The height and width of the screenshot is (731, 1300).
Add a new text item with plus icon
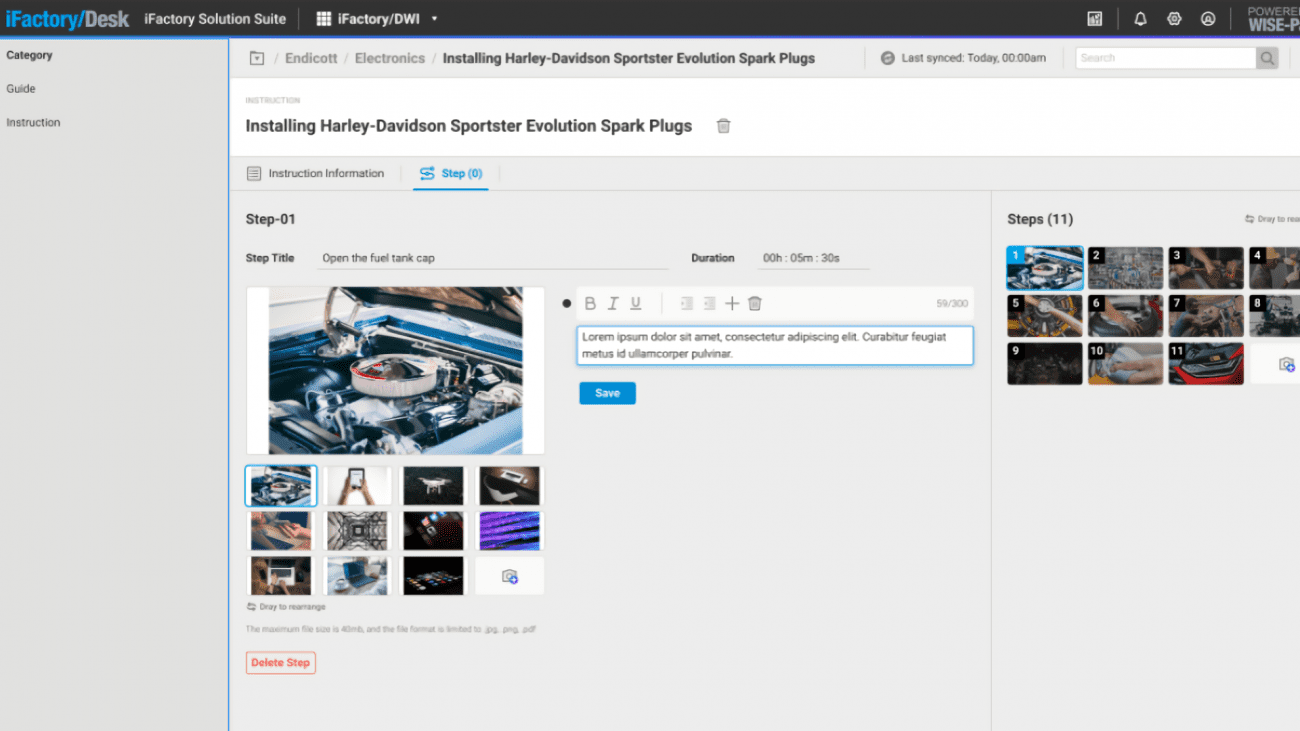(x=732, y=303)
